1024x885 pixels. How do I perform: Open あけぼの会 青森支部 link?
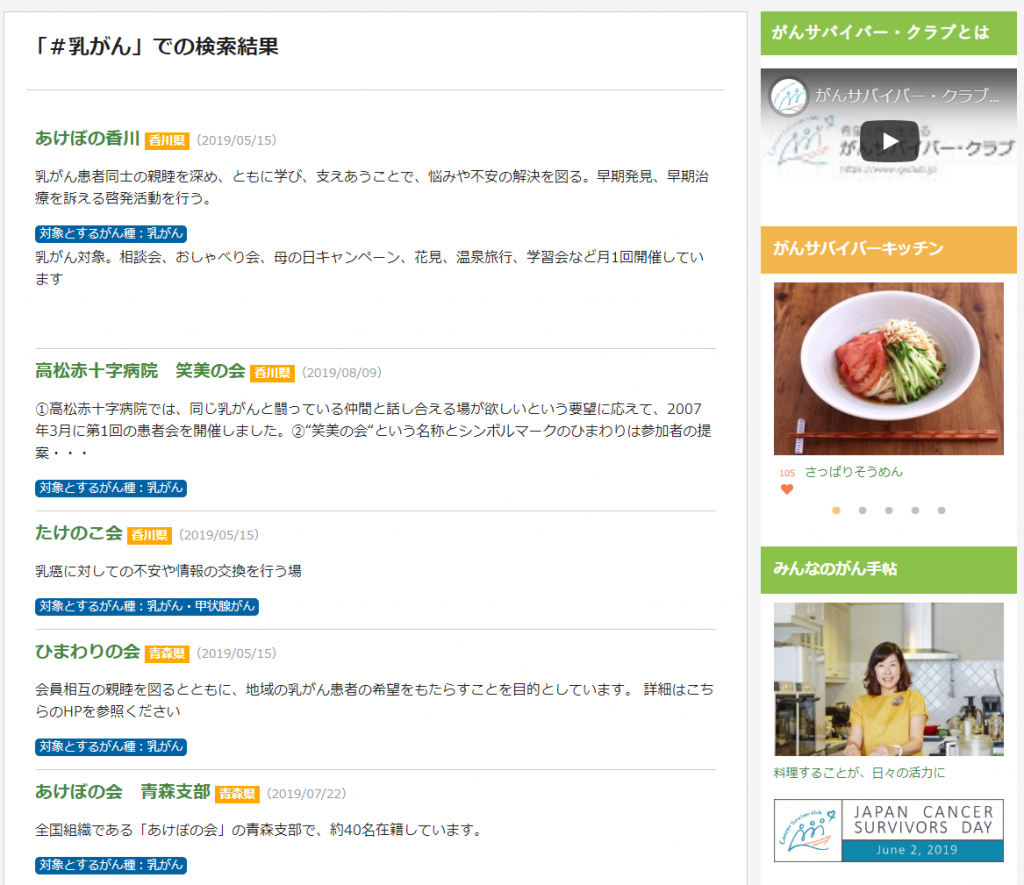122,792
